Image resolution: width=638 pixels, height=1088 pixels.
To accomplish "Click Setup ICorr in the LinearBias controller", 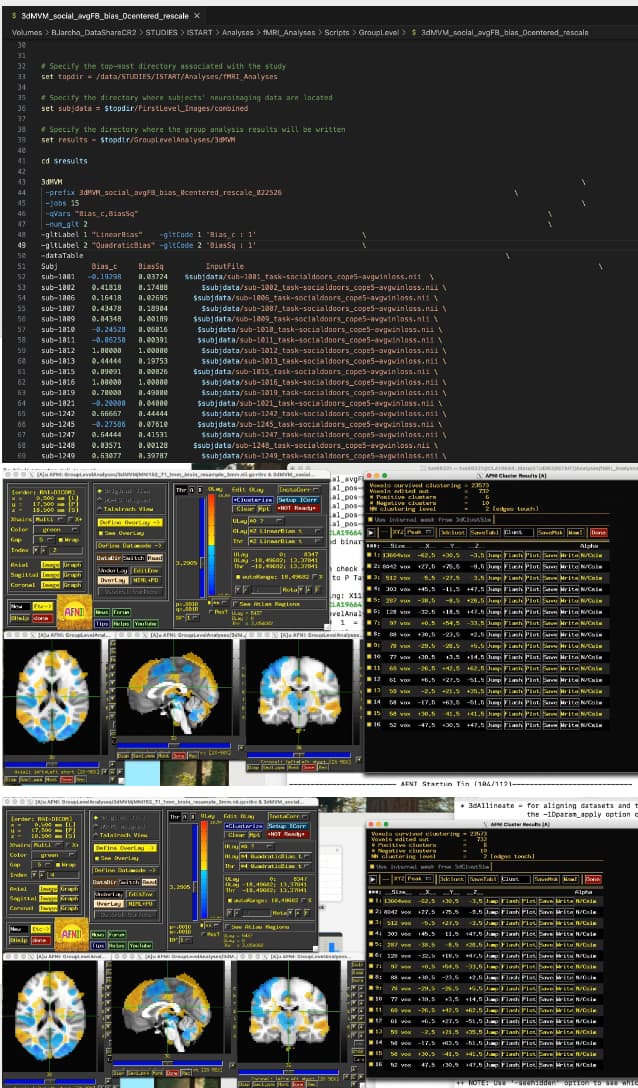I will pyautogui.click(x=297, y=499).
